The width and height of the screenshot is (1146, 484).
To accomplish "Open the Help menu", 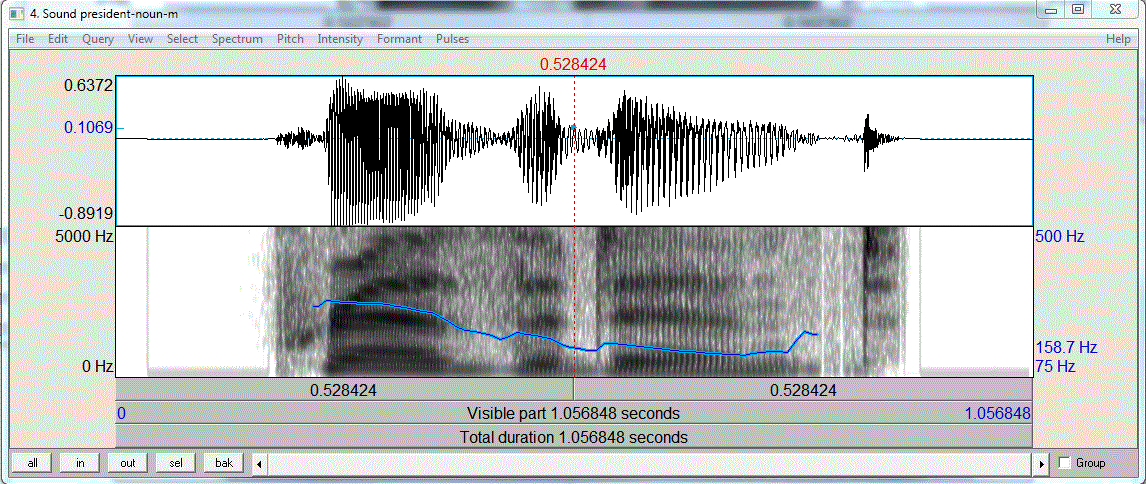I will point(1117,39).
